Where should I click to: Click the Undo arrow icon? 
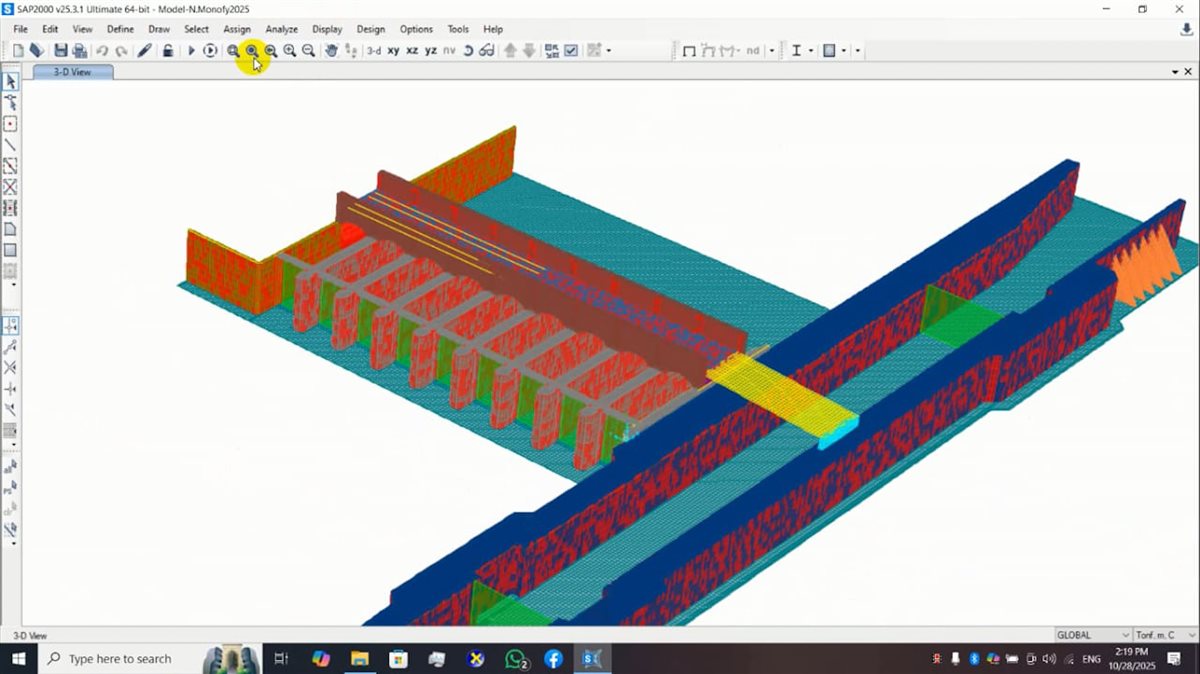point(102,50)
